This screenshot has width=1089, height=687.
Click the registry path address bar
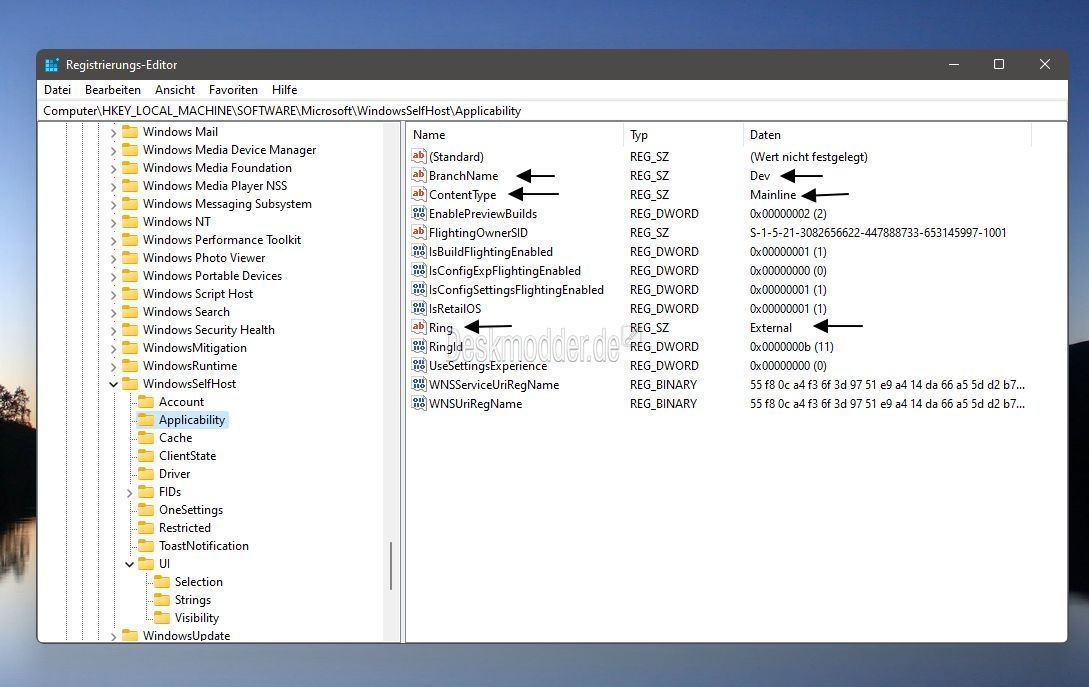tap(552, 110)
